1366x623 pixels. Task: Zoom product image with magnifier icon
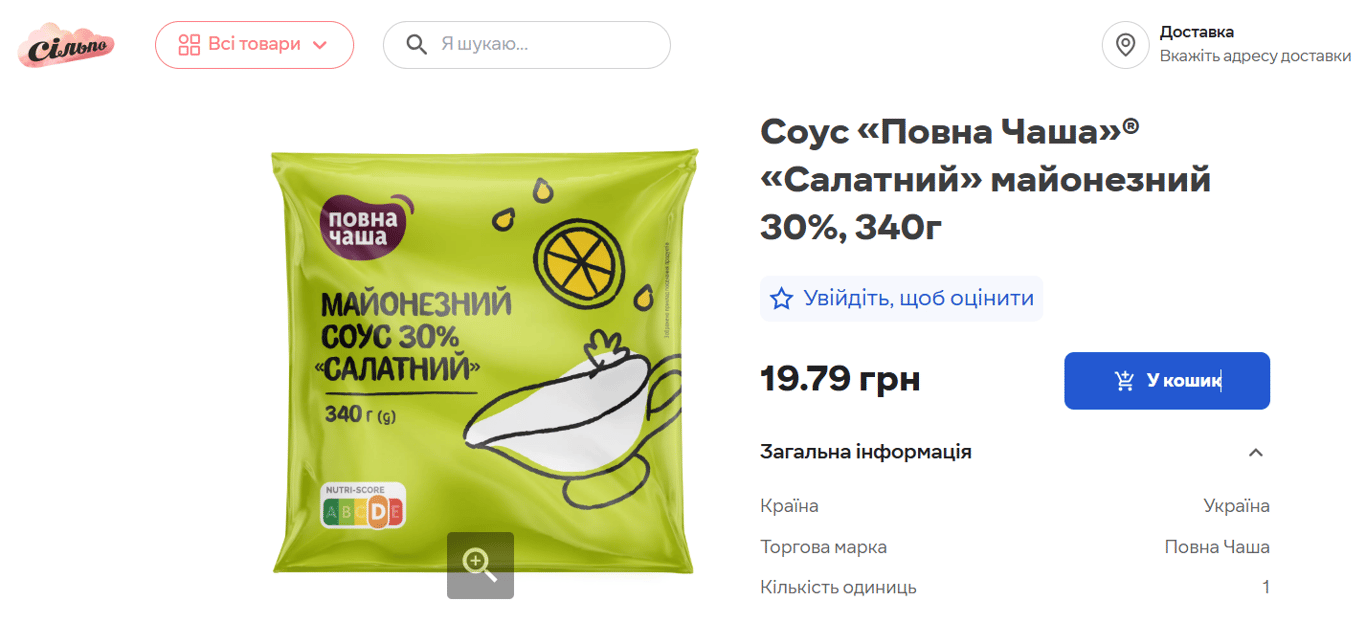[x=480, y=565]
